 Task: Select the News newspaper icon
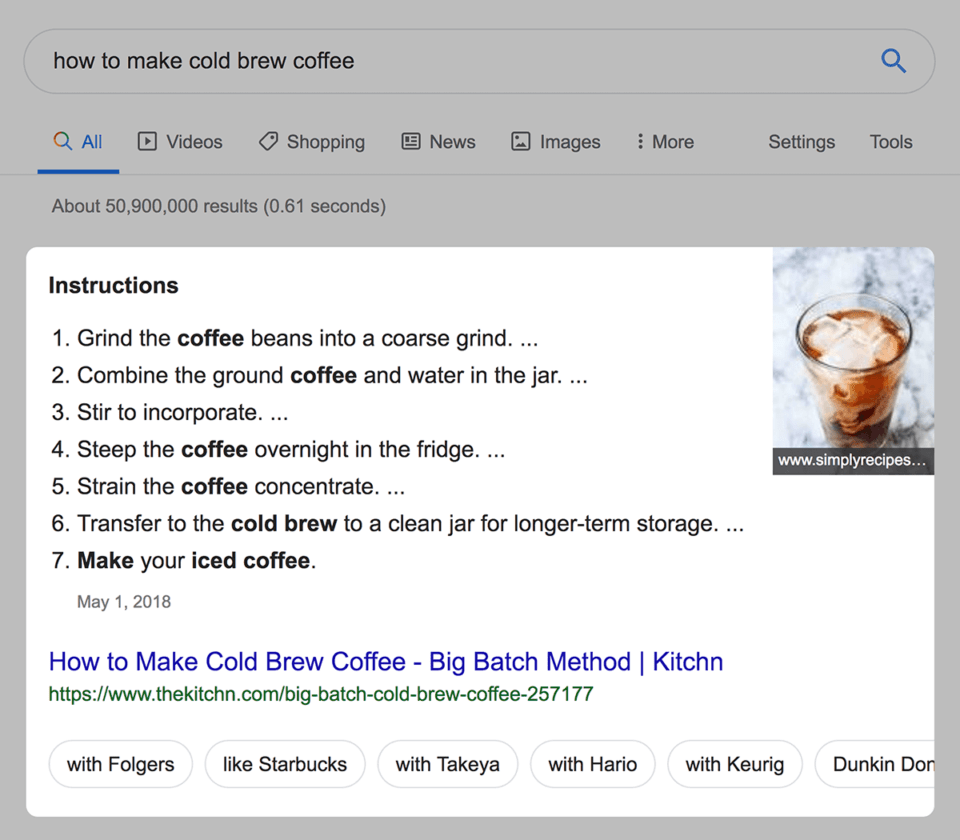coord(411,141)
